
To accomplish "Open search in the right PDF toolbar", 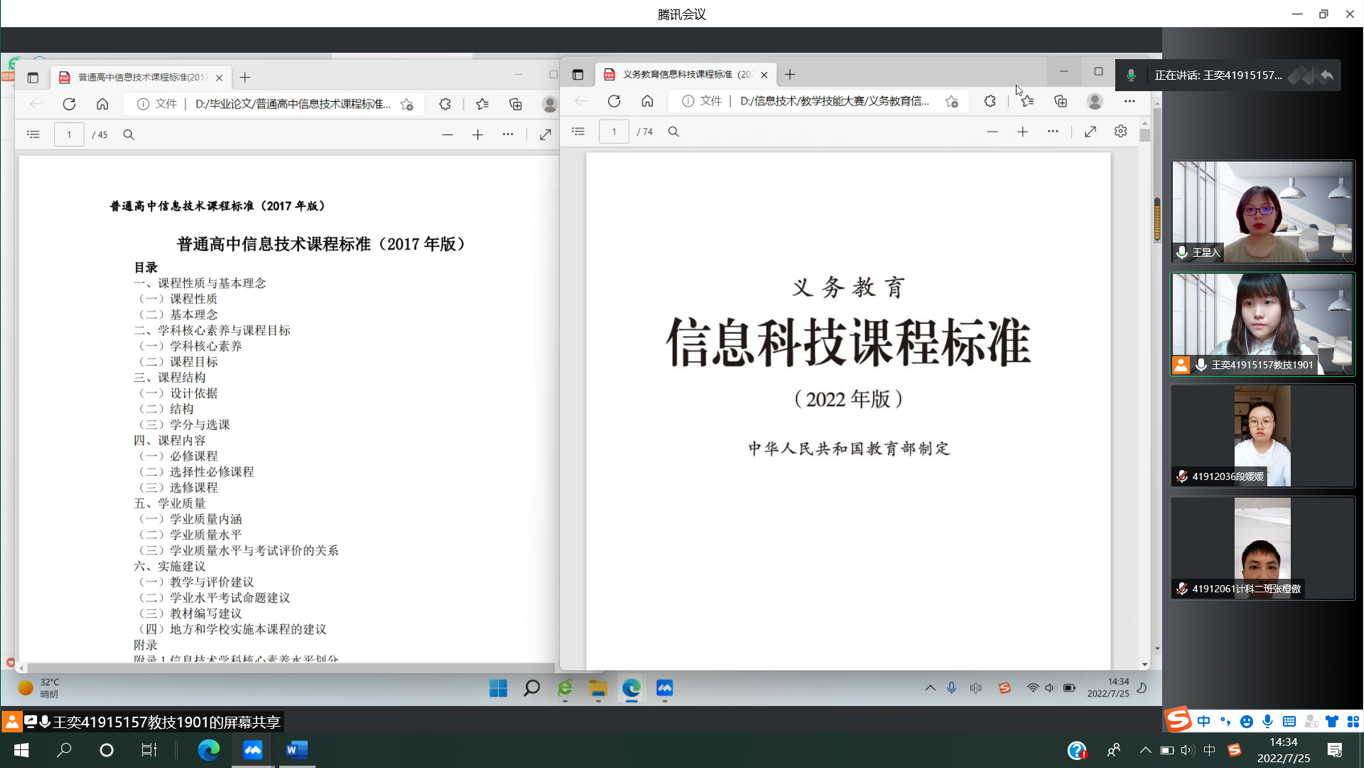I will click(673, 132).
